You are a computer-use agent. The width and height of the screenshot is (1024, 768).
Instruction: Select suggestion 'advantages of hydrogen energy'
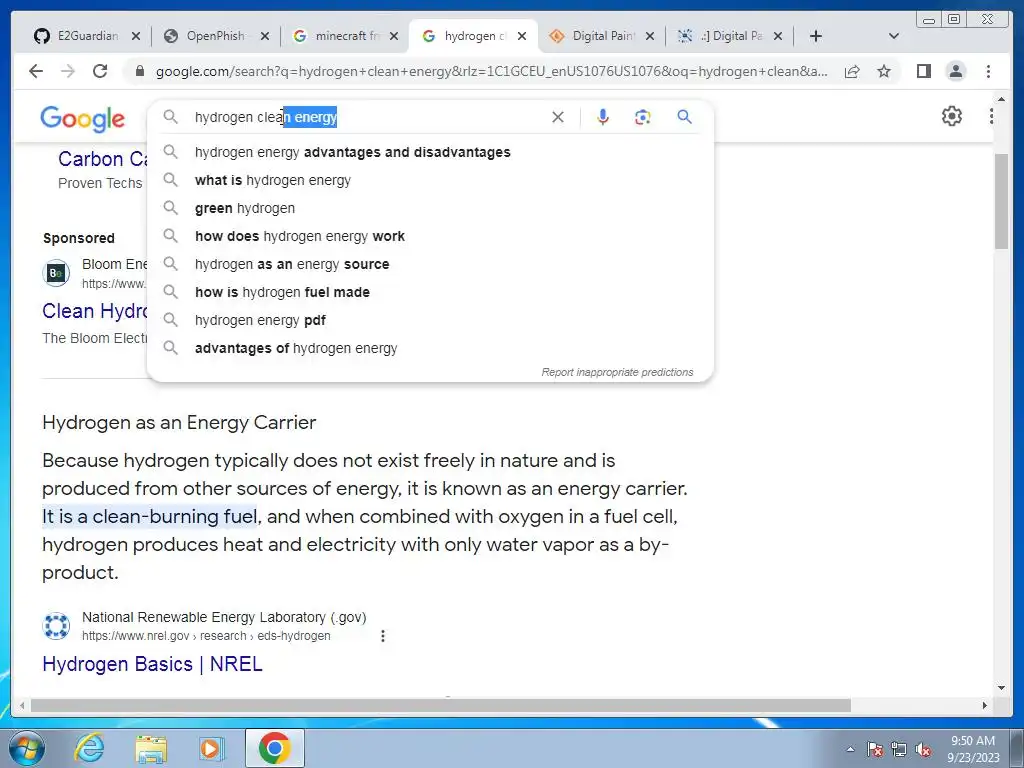pos(430,349)
